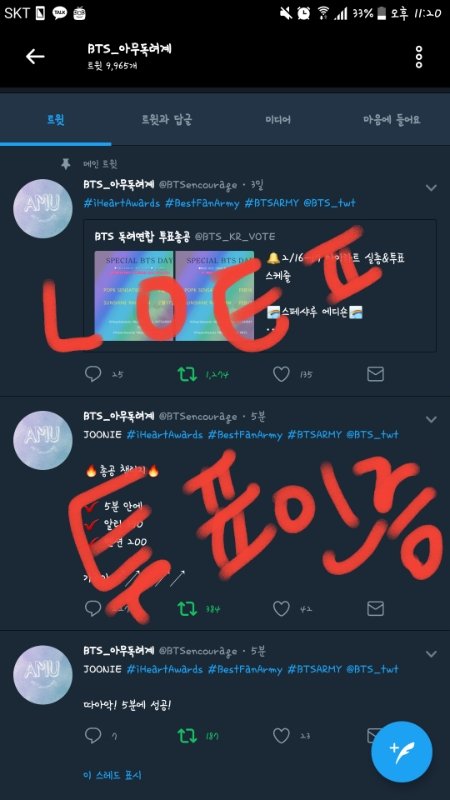Compose a new tweet with floating button
This screenshot has height=800, width=450.
pos(402,752)
